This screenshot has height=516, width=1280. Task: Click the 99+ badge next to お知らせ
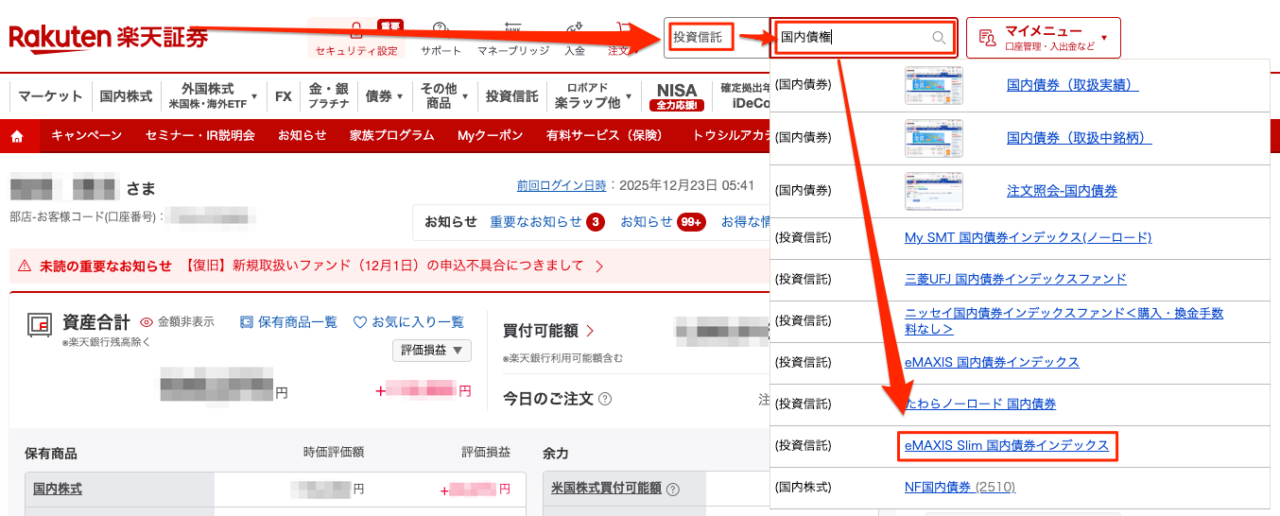(x=691, y=222)
